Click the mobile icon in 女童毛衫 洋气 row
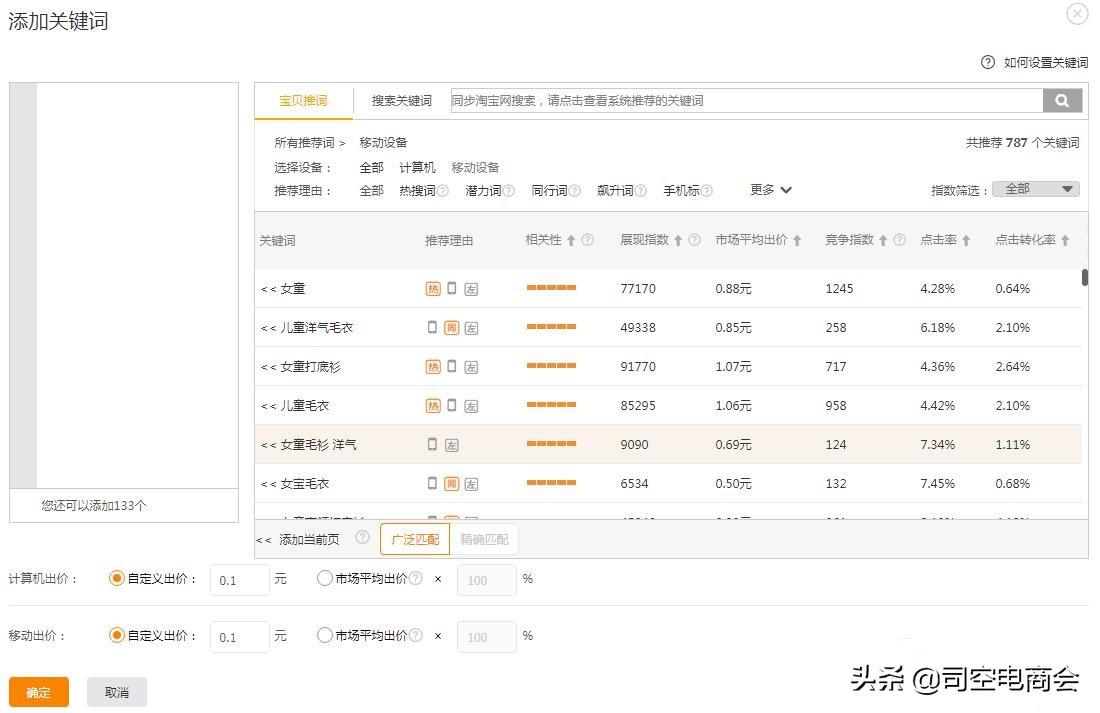Screen dimensions: 1100x713 (432, 444)
